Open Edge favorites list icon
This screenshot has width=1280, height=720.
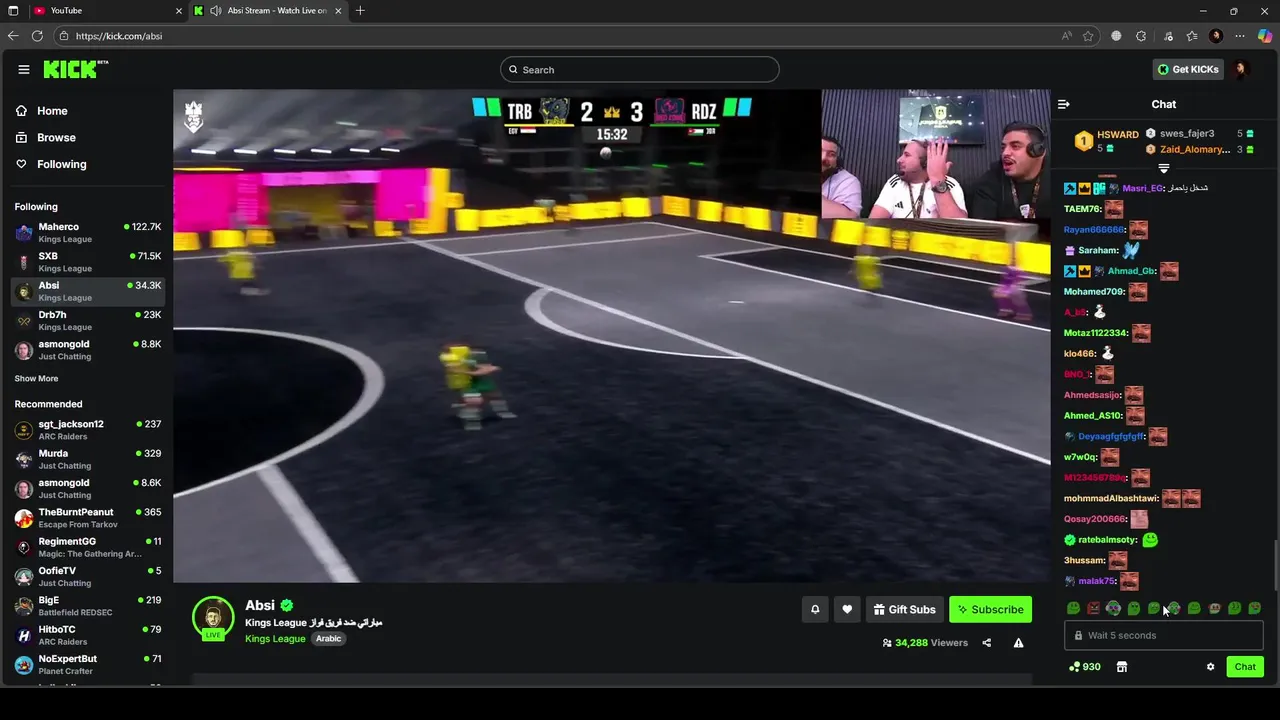[1192, 36]
